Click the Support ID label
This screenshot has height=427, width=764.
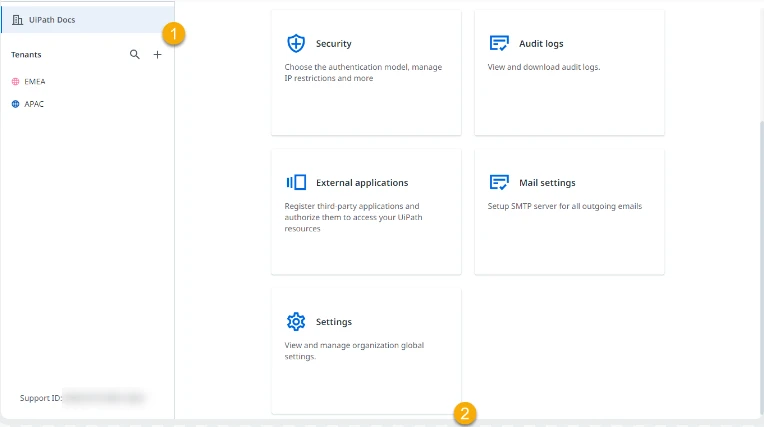pos(41,398)
